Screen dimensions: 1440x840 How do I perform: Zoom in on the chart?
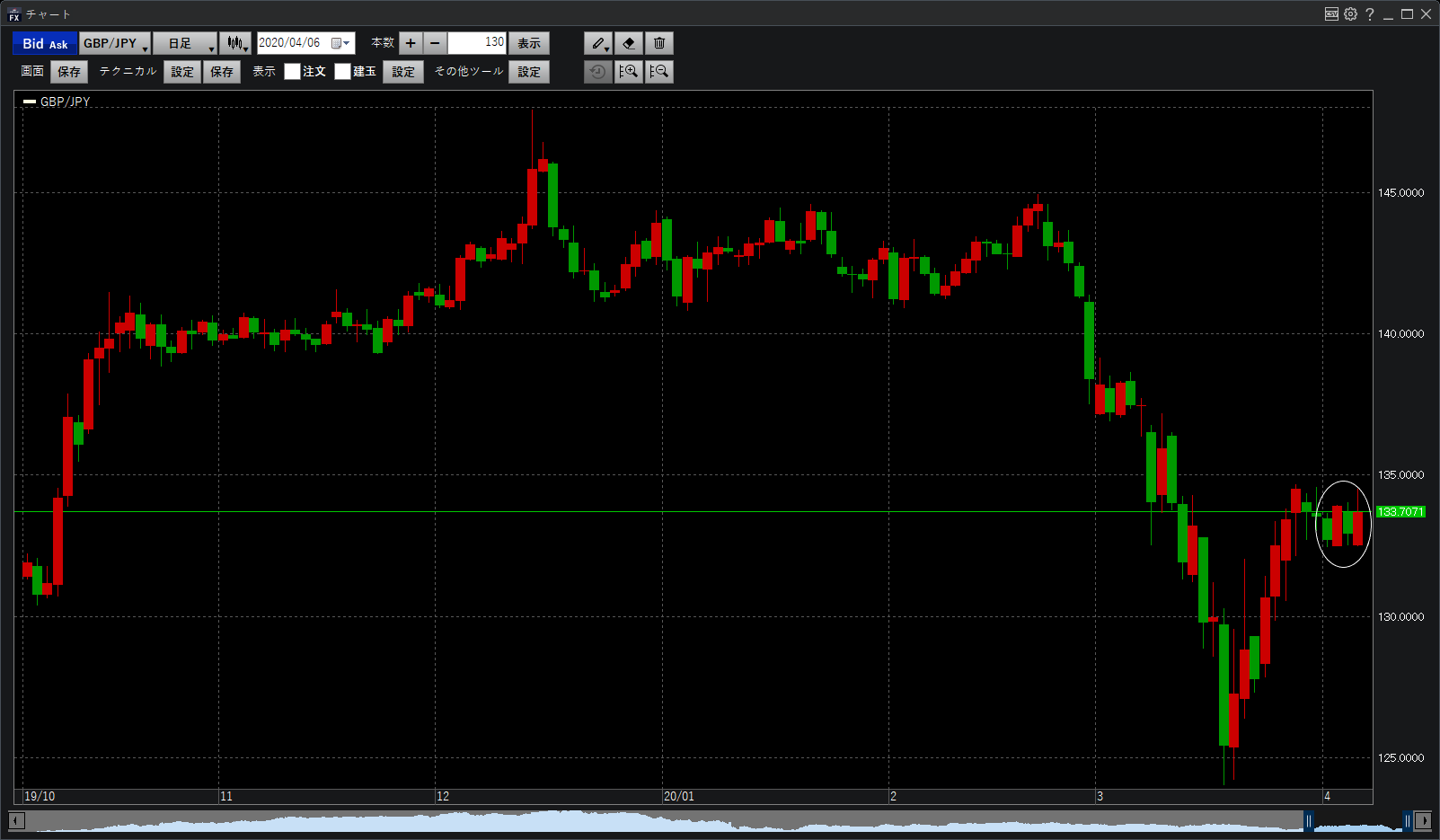(629, 72)
